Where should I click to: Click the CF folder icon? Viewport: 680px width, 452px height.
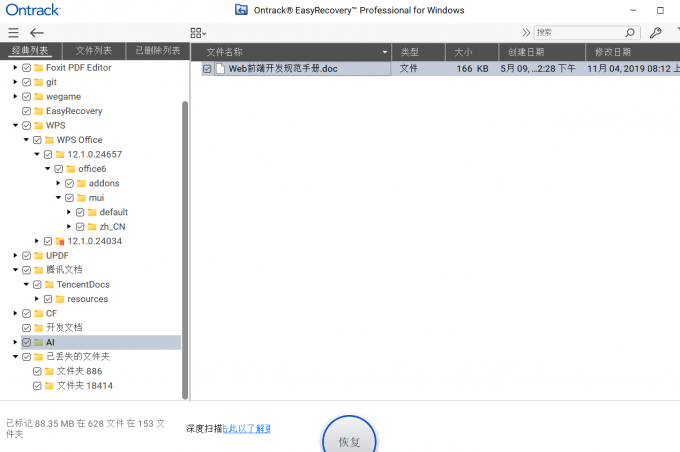pyautogui.click(x=39, y=313)
